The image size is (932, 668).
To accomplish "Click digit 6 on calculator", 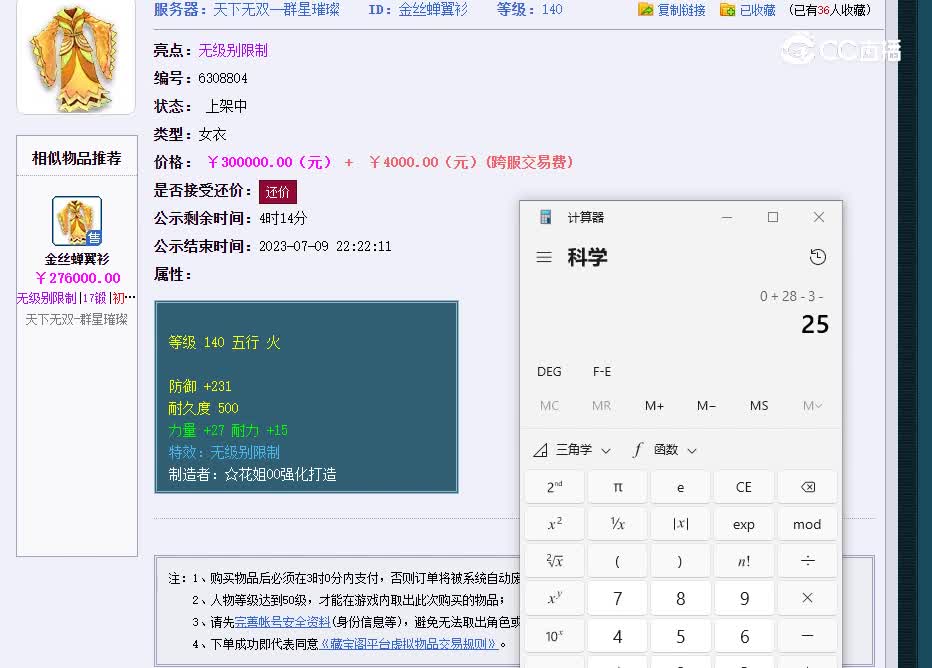I will point(744,637).
